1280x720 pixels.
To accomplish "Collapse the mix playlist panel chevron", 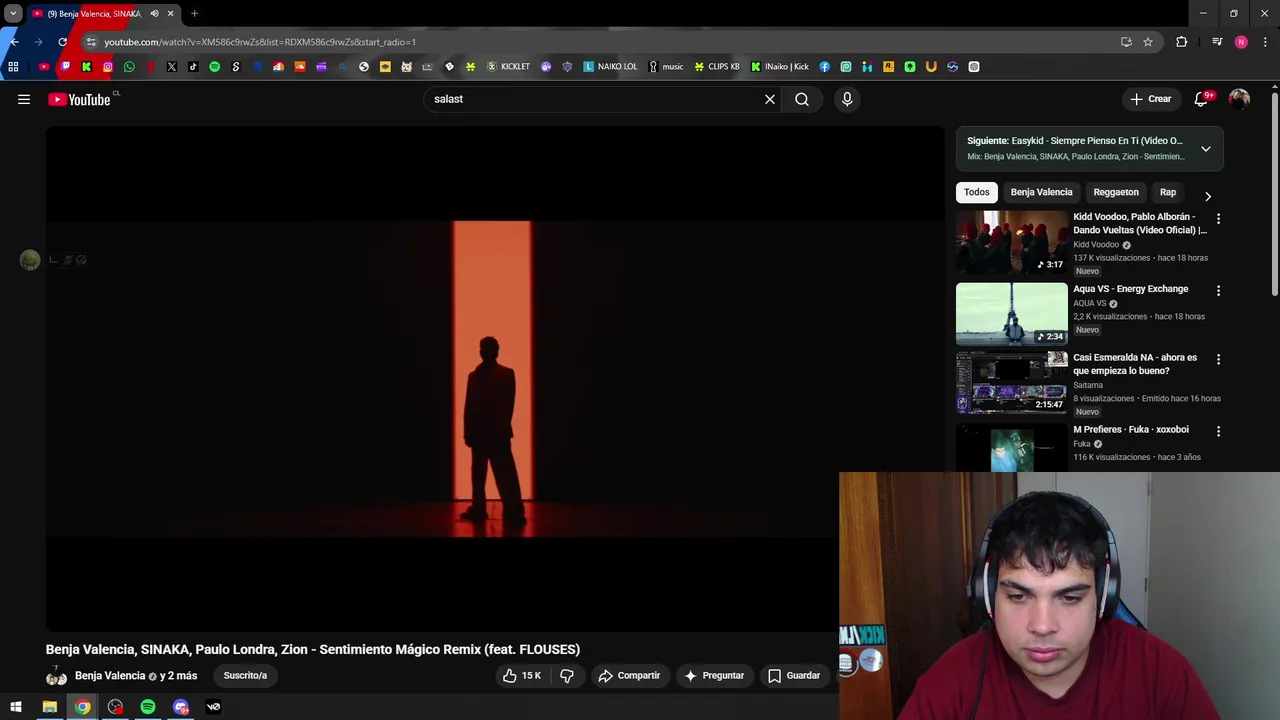I will 1206,149.
